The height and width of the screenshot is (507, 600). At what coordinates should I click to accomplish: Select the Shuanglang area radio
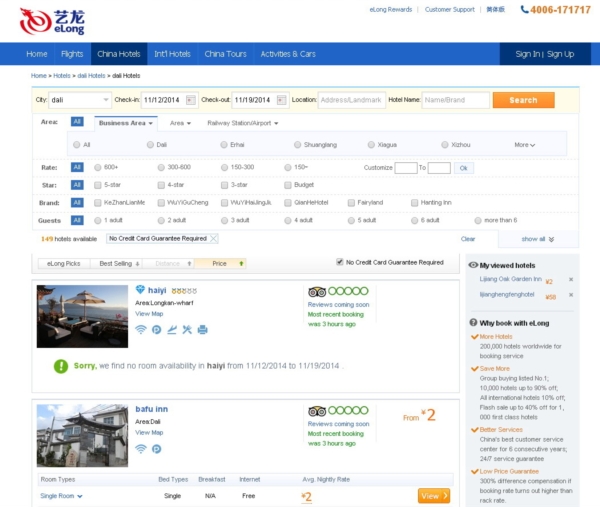(x=297, y=145)
